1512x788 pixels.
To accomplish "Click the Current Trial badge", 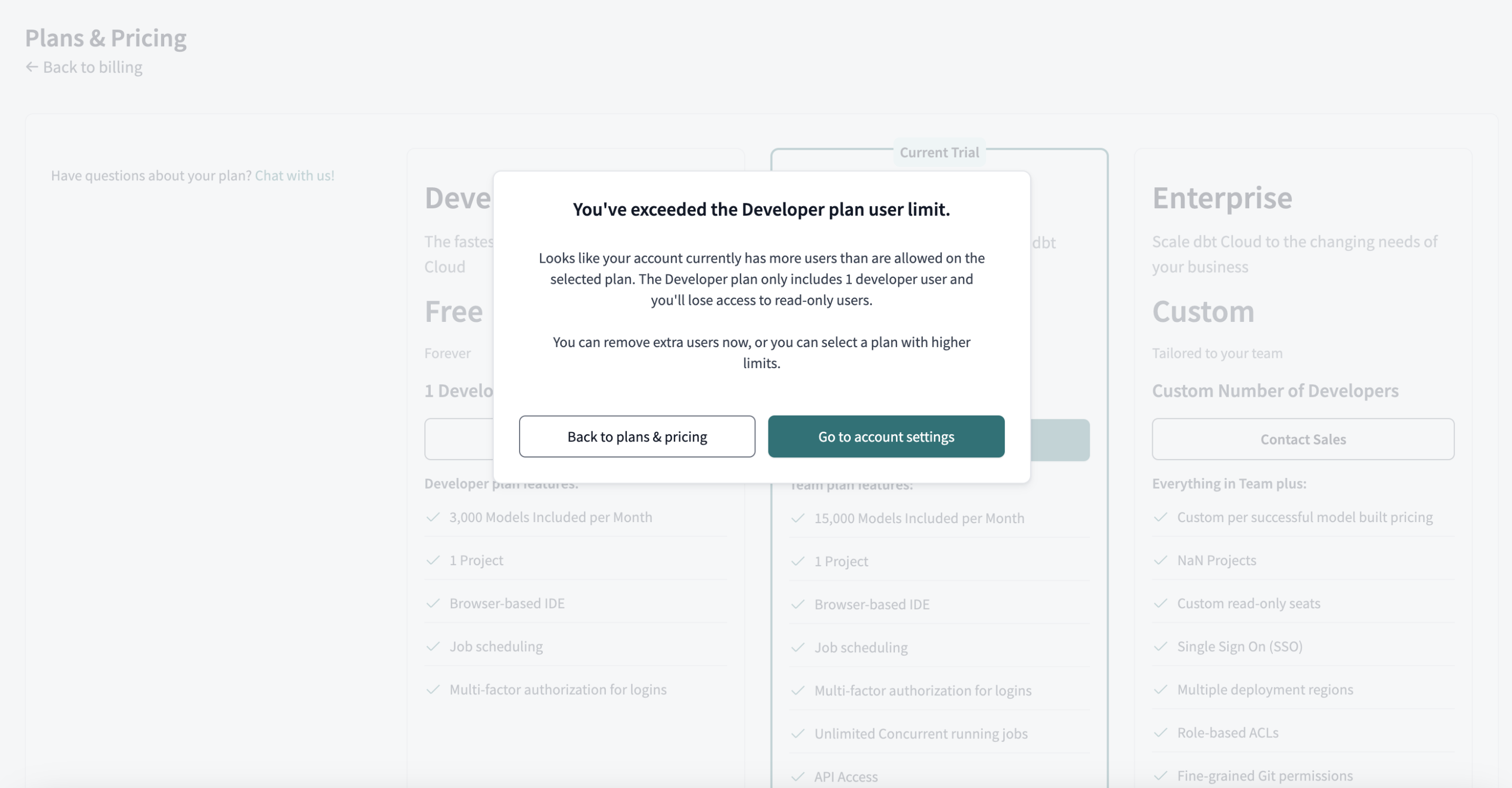I will tap(939, 152).
